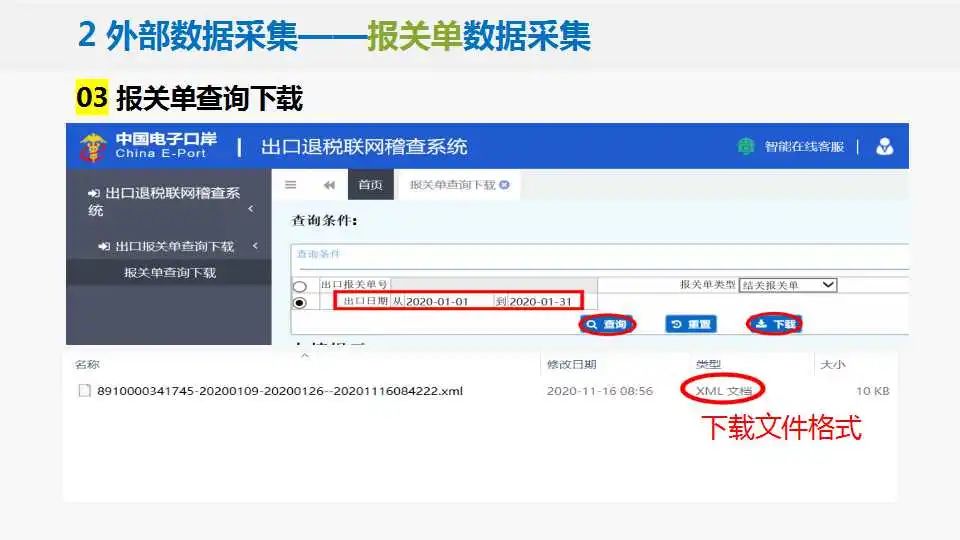Sort the file list by 名称 column
This screenshot has height=540, width=960.
pos(87,364)
